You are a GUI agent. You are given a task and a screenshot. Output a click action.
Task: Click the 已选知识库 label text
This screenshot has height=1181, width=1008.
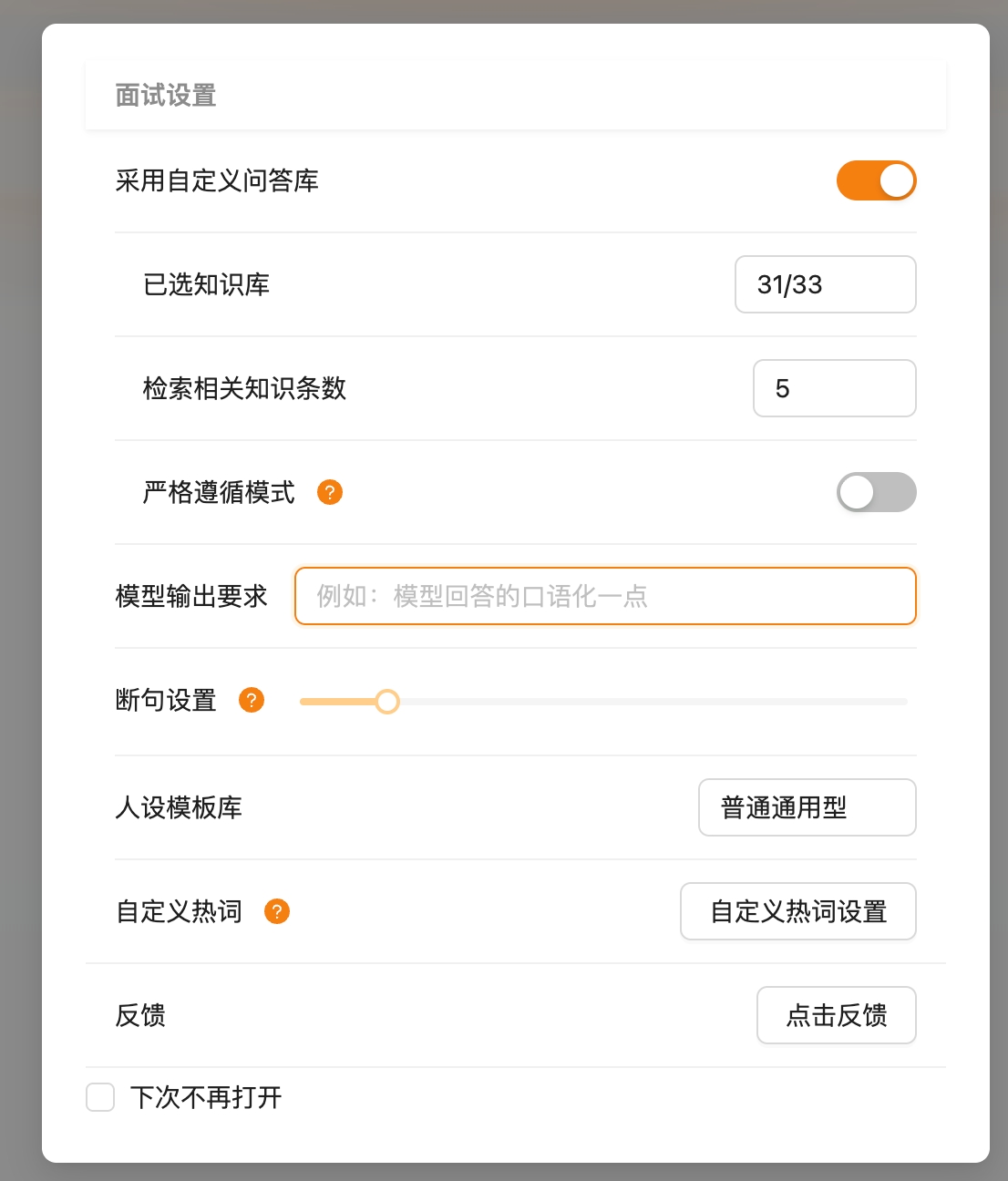(x=205, y=284)
